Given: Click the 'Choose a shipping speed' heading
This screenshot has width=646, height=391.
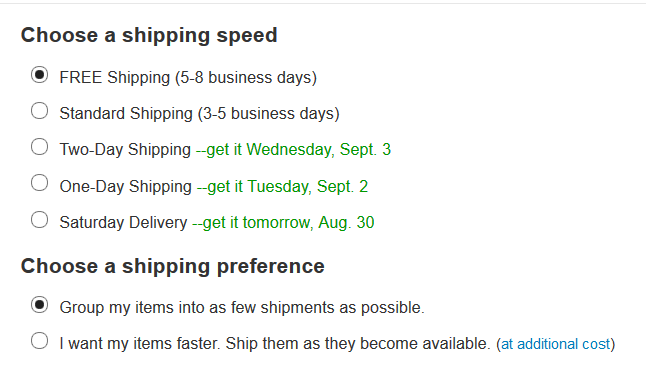Looking at the screenshot, I should pyautogui.click(x=149, y=35).
